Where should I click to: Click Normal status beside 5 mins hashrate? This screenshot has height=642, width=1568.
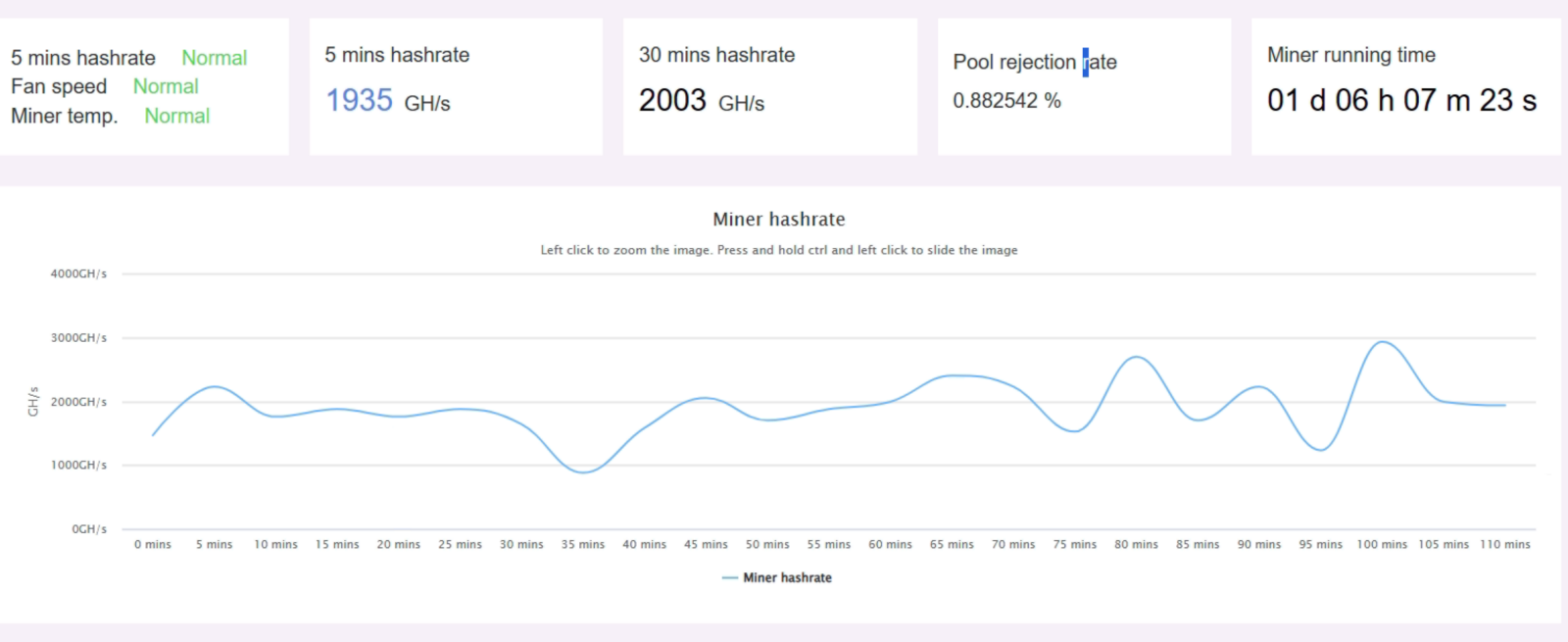click(214, 58)
